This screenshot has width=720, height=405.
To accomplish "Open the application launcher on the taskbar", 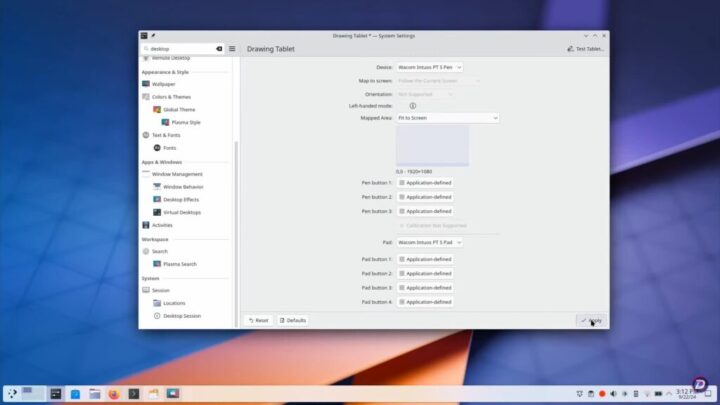I will [x=12, y=394].
